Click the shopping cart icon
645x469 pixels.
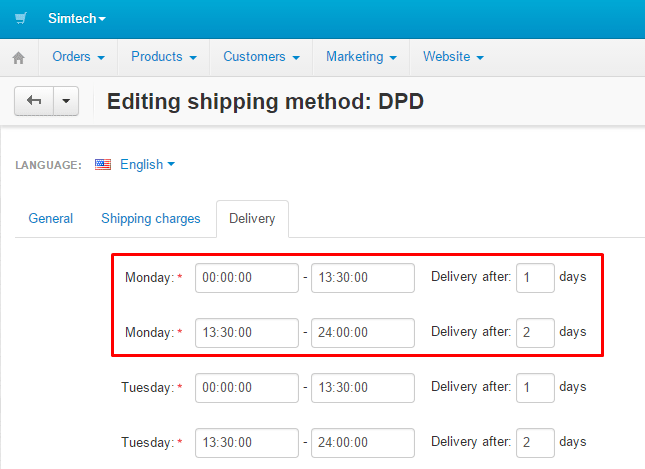[x=21, y=18]
